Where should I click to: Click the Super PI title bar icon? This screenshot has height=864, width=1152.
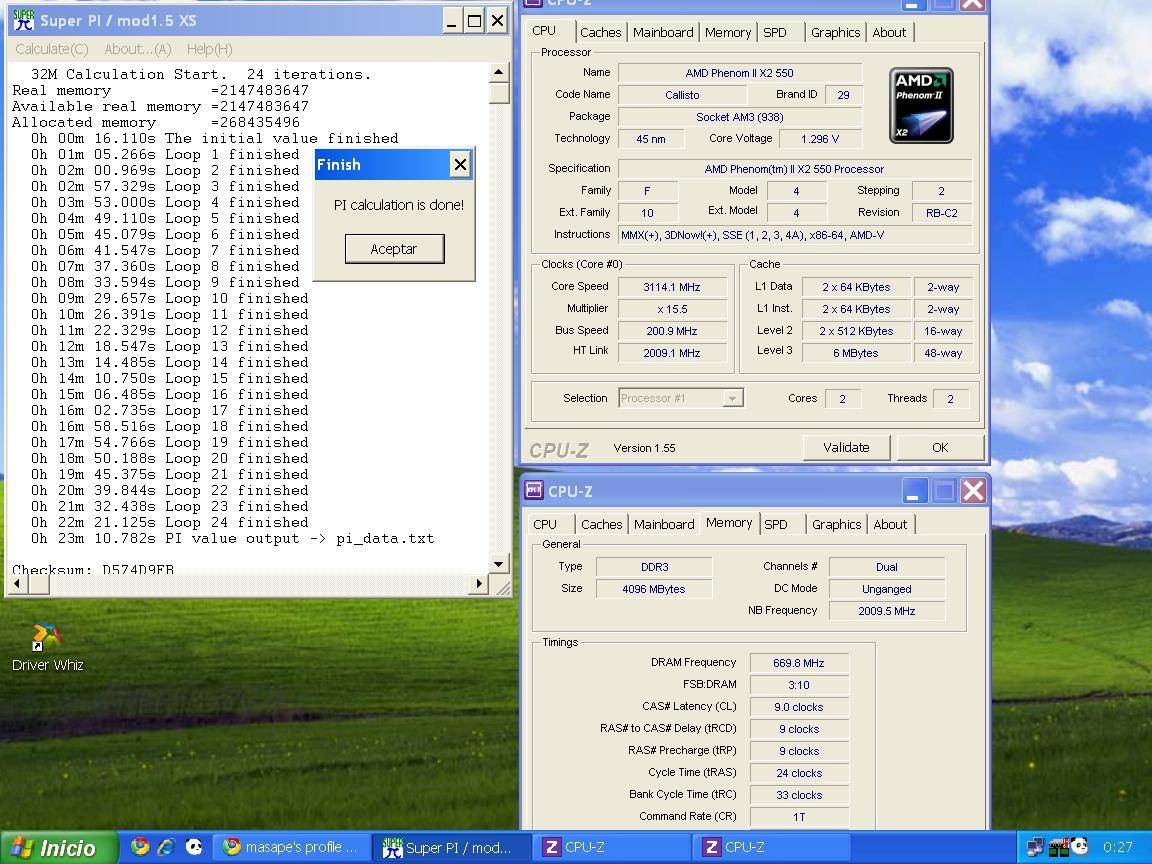[24, 20]
